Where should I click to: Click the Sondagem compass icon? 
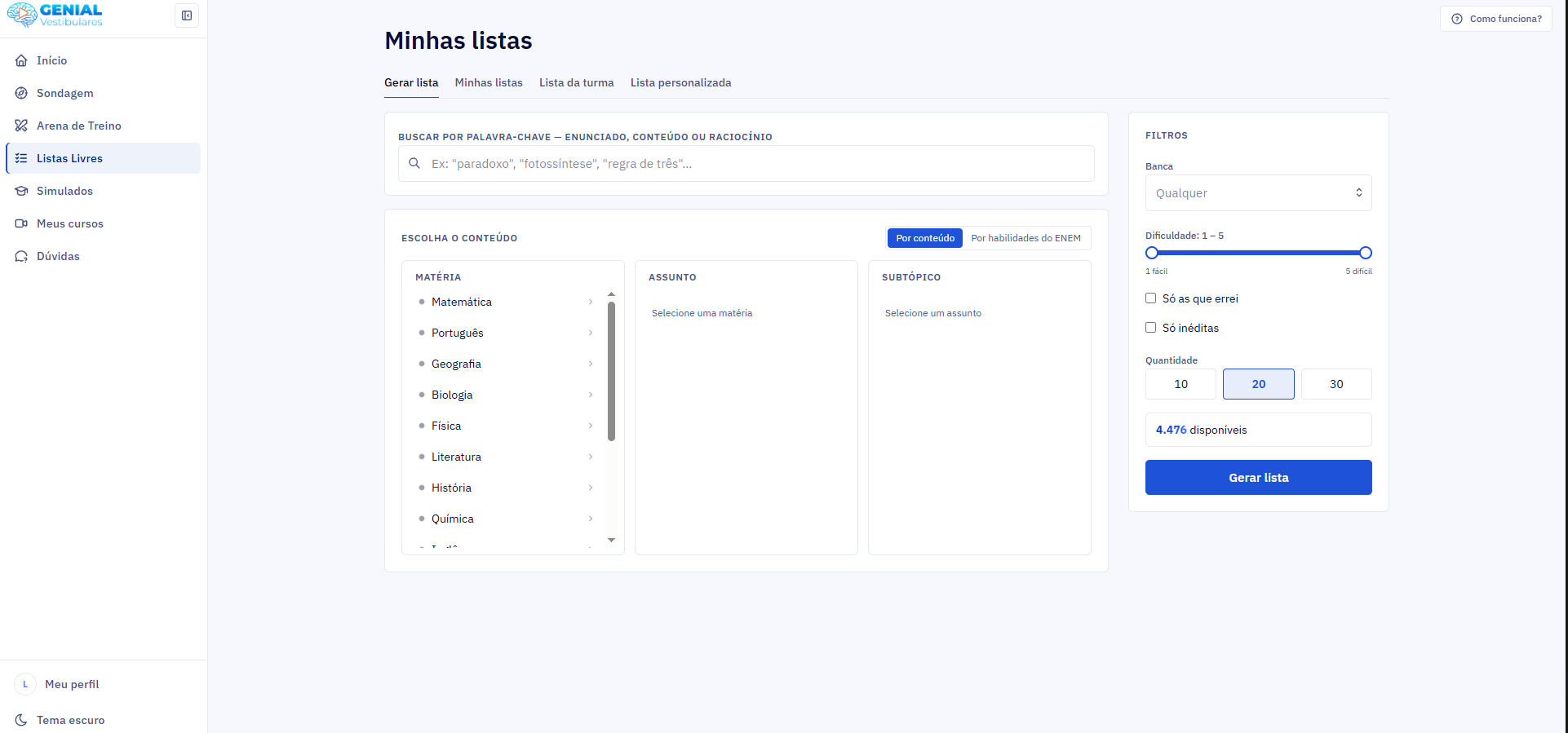tap(21, 93)
